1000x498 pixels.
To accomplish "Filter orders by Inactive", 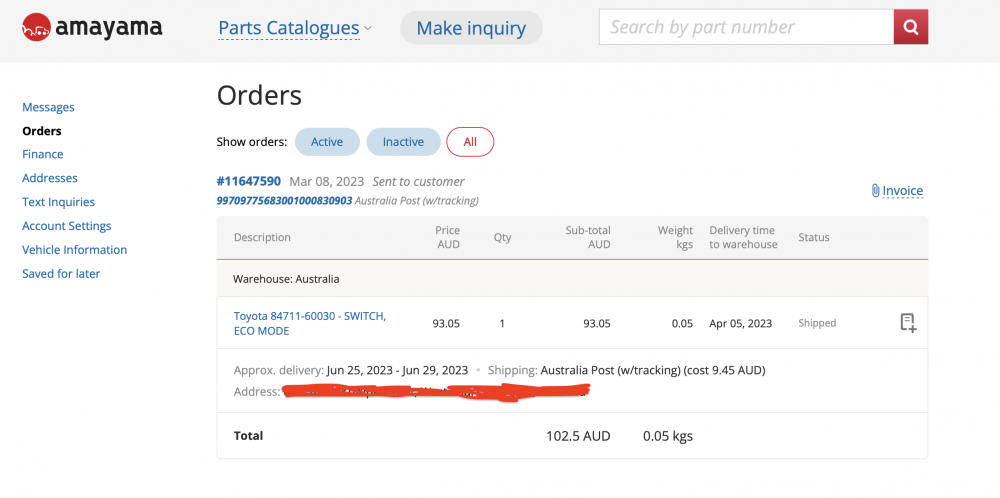I will 403,142.
